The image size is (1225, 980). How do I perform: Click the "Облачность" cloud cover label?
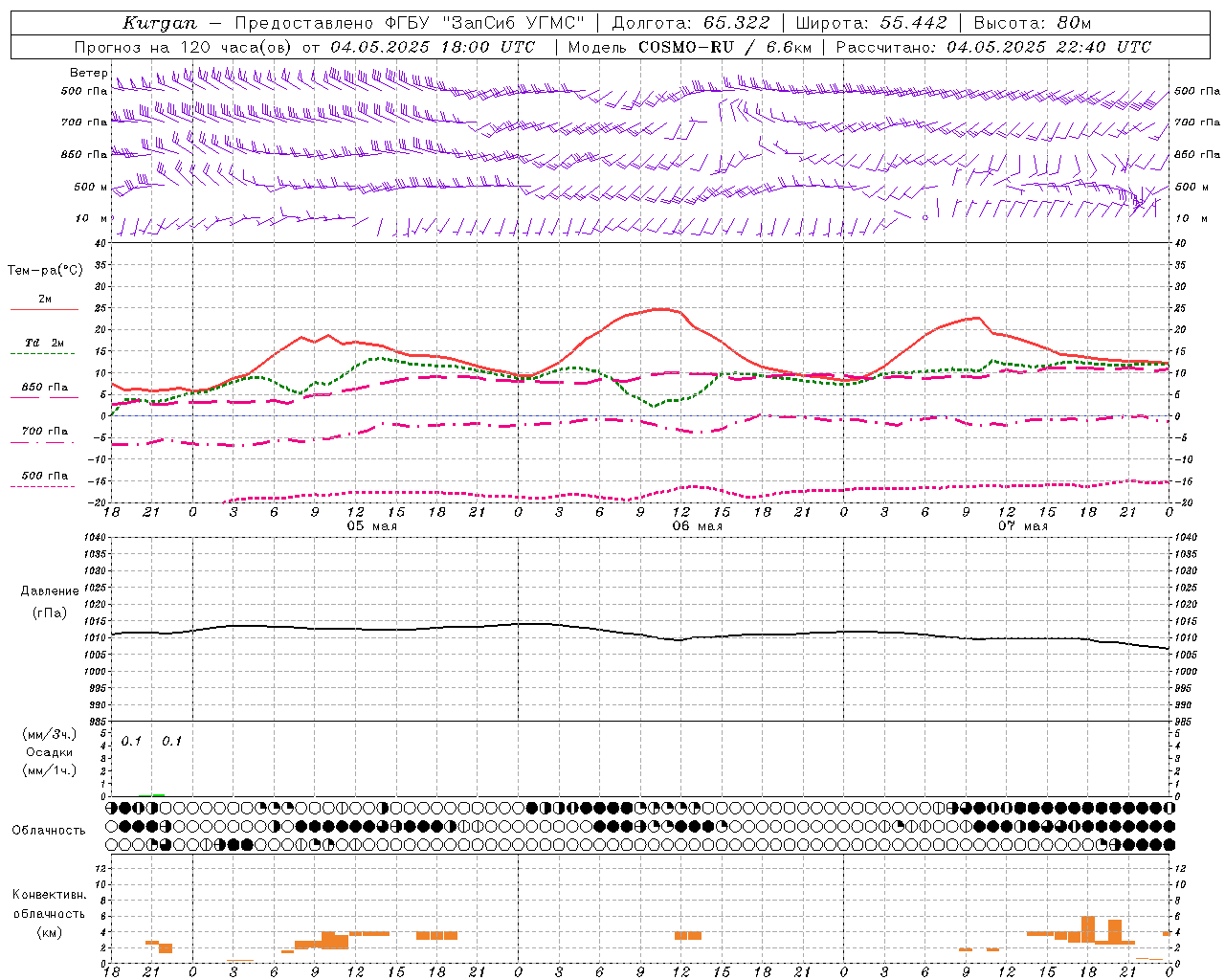click(x=49, y=831)
